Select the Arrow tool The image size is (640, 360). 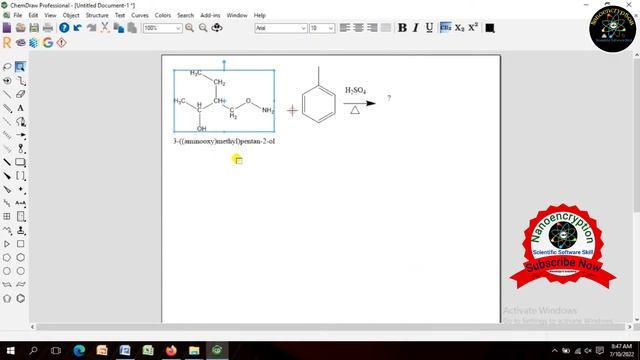(20, 135)
